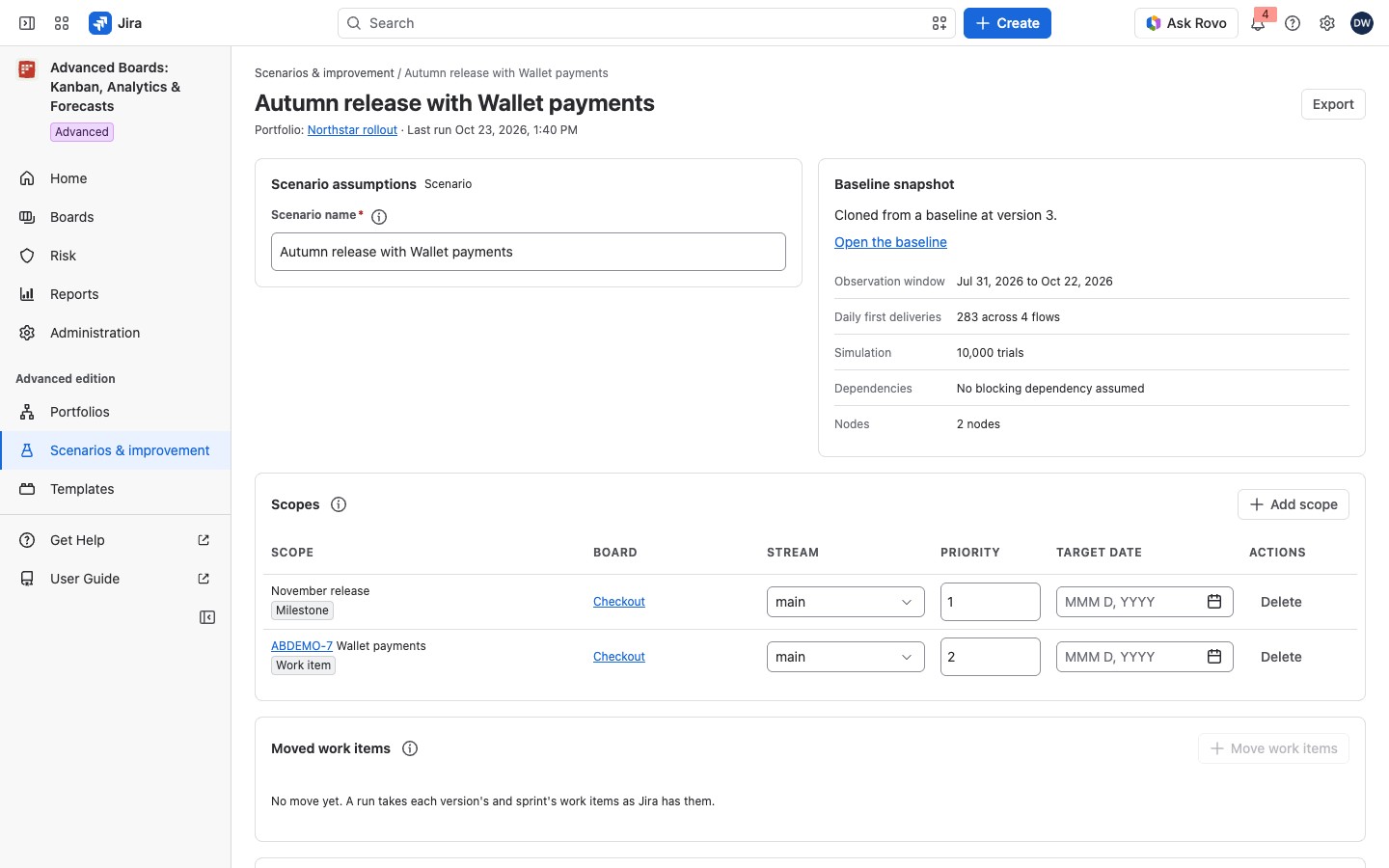Select Scenarios & improvement in sidebar
1389x868 pixels.
[x=116, y=450]
